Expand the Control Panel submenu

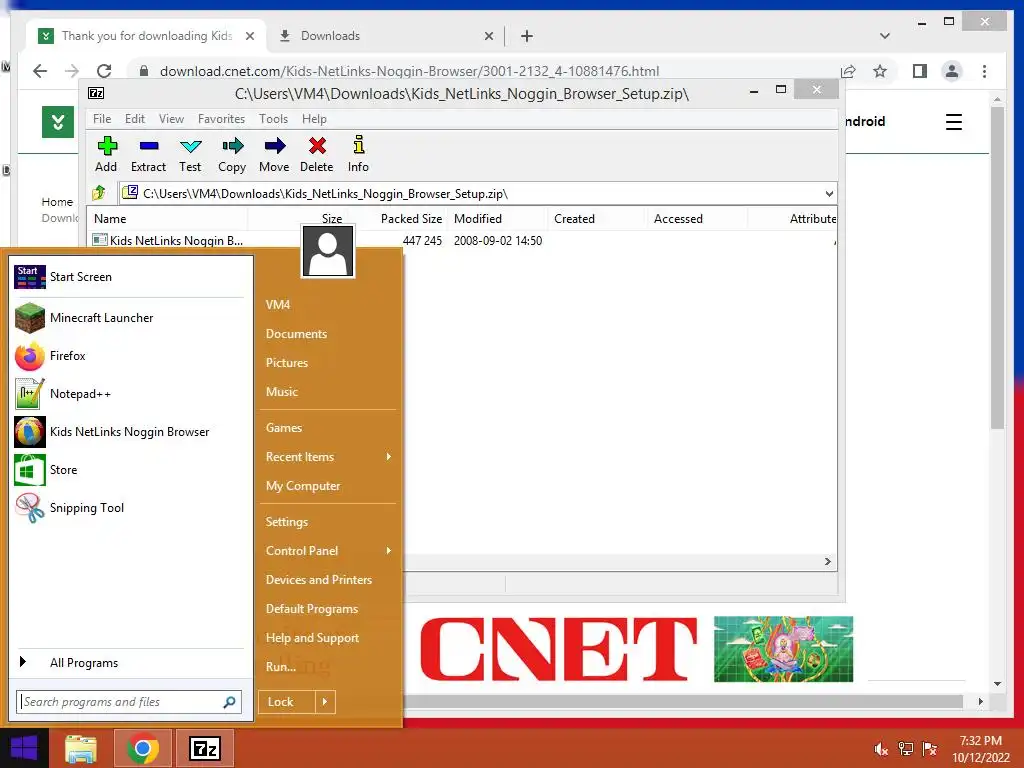click(x=389, y=551)
